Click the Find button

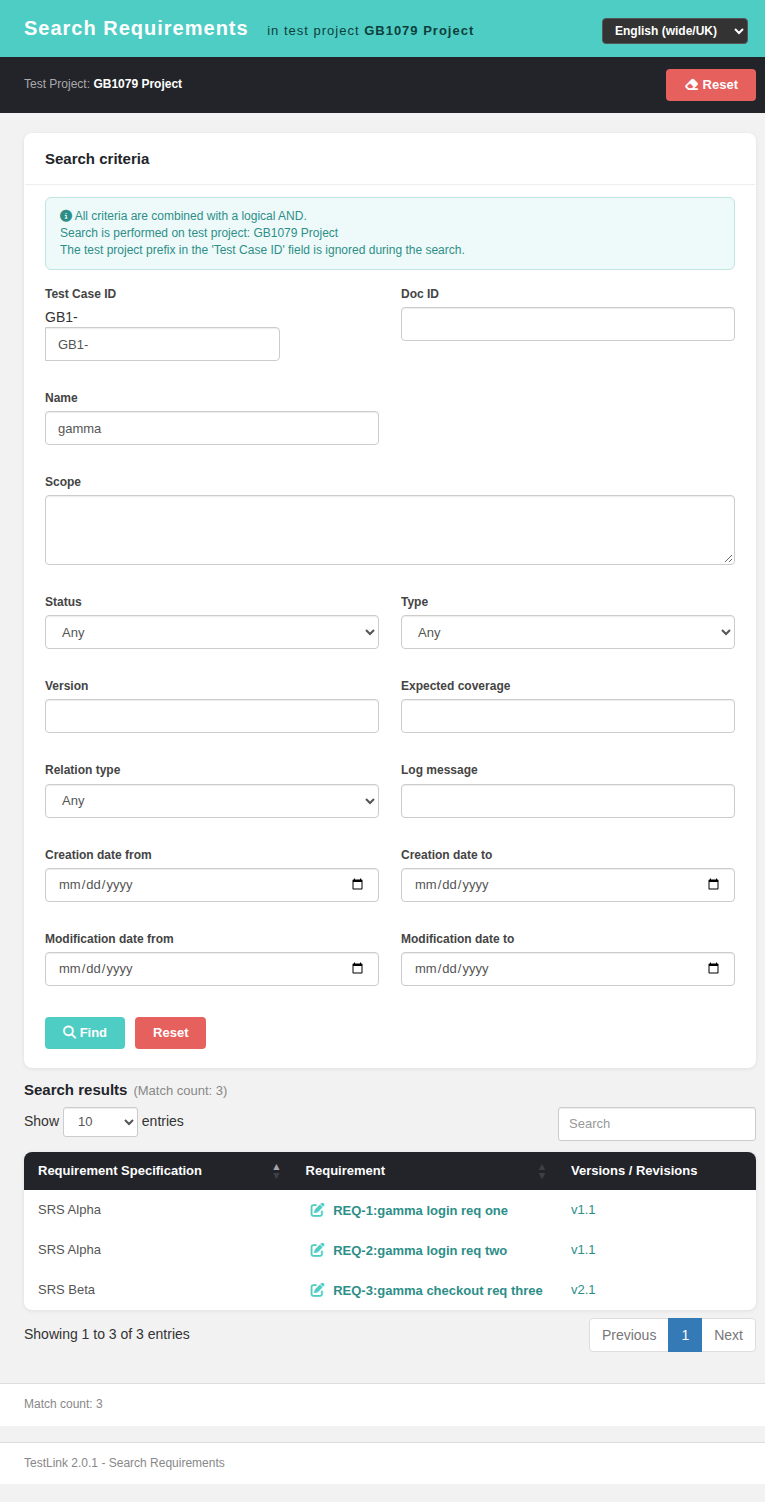pyautogui.click(x=85, y=1033)
